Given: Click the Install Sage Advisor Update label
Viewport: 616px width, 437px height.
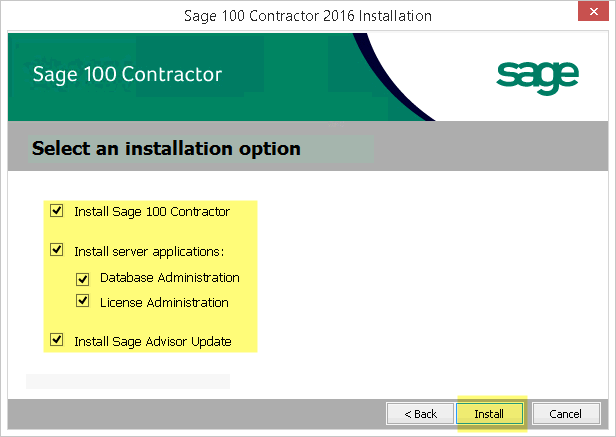Looking at the screenshot, I should point(153,342).
